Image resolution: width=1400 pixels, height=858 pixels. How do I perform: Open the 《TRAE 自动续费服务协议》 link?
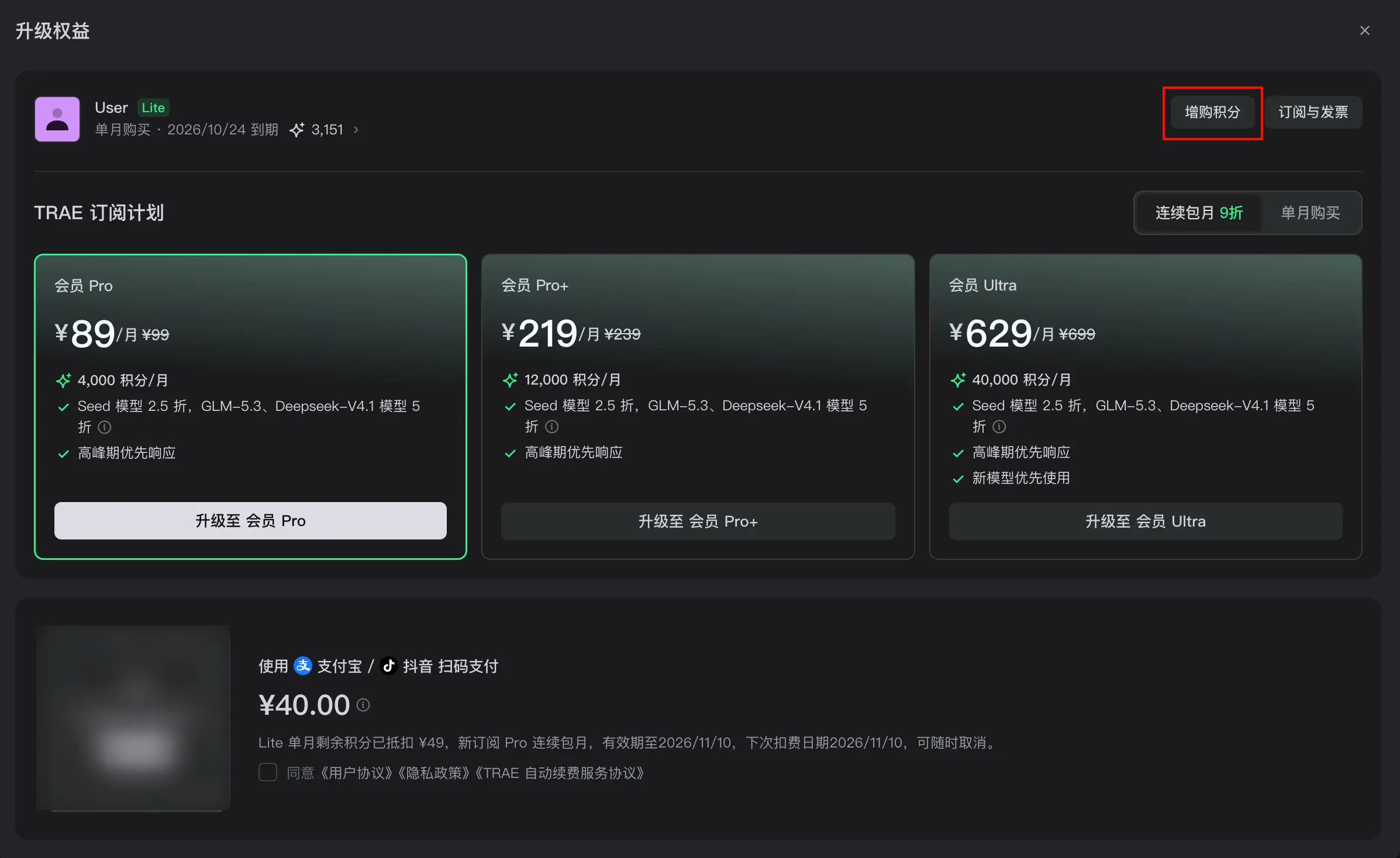click(x=560, y=773)
